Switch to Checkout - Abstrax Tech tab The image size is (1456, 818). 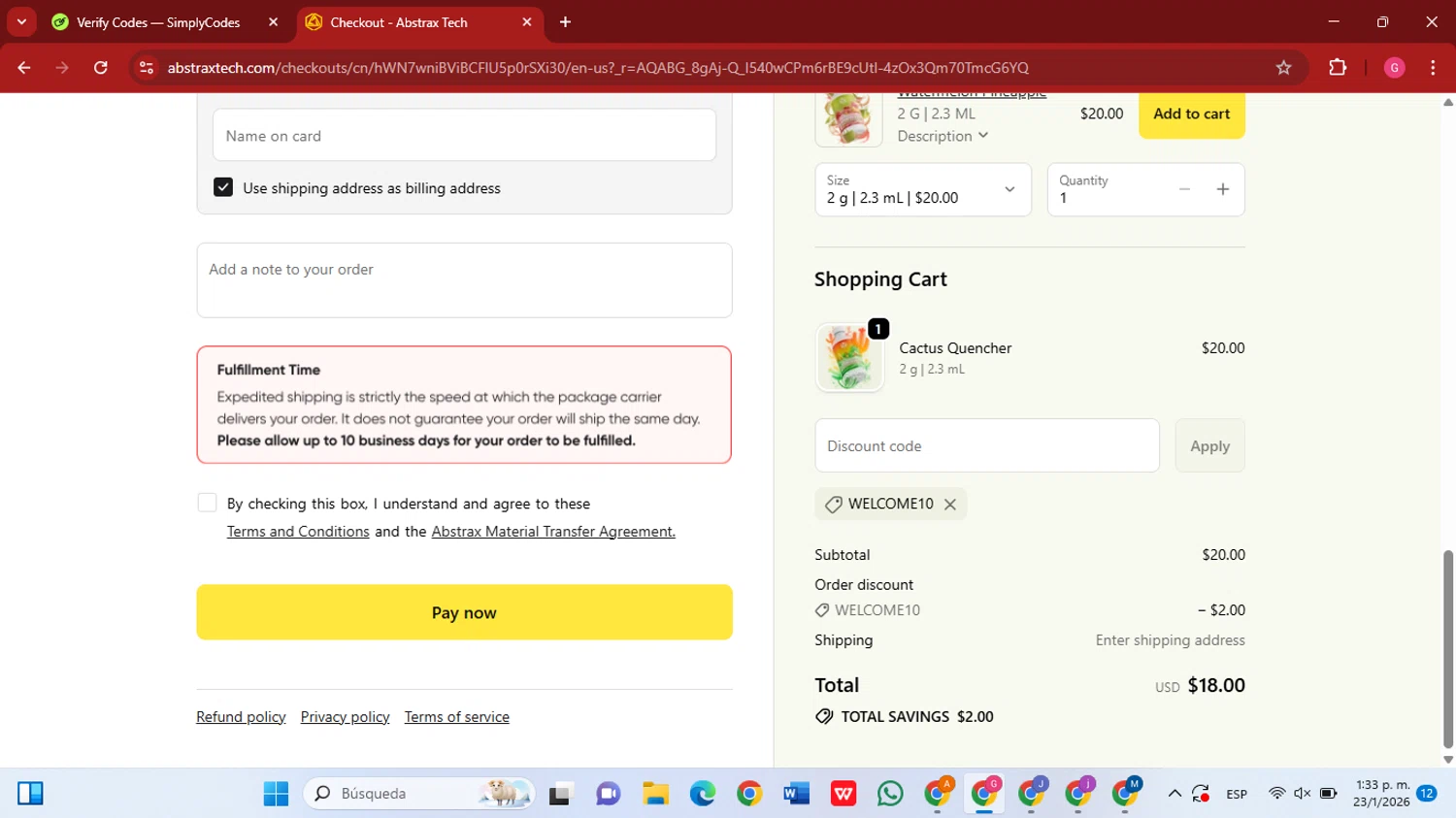pyautogui.click(x=399, y=22)
